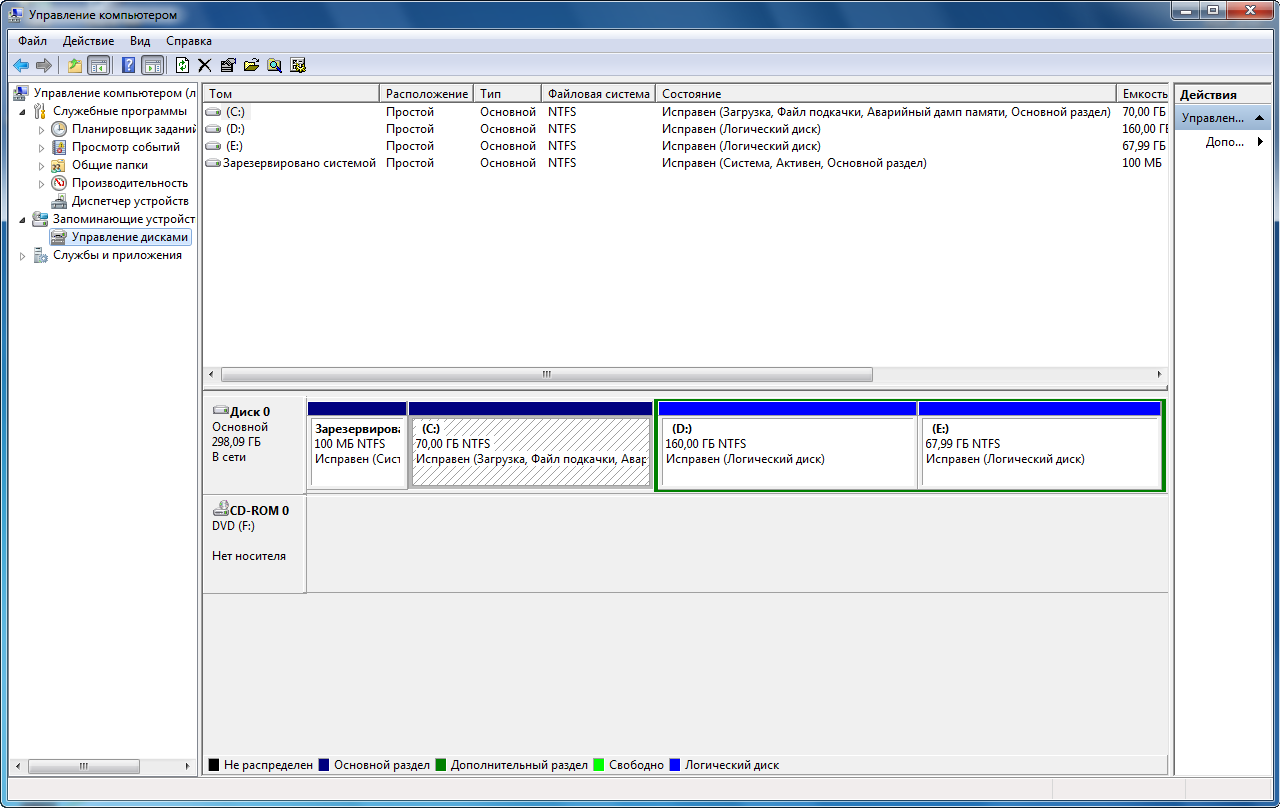Click 'Исправен (Система, Активен, Основной раздел)' cell
Image resolution: width=1280 pixels, height=808 pixels.
click(794, 163)
